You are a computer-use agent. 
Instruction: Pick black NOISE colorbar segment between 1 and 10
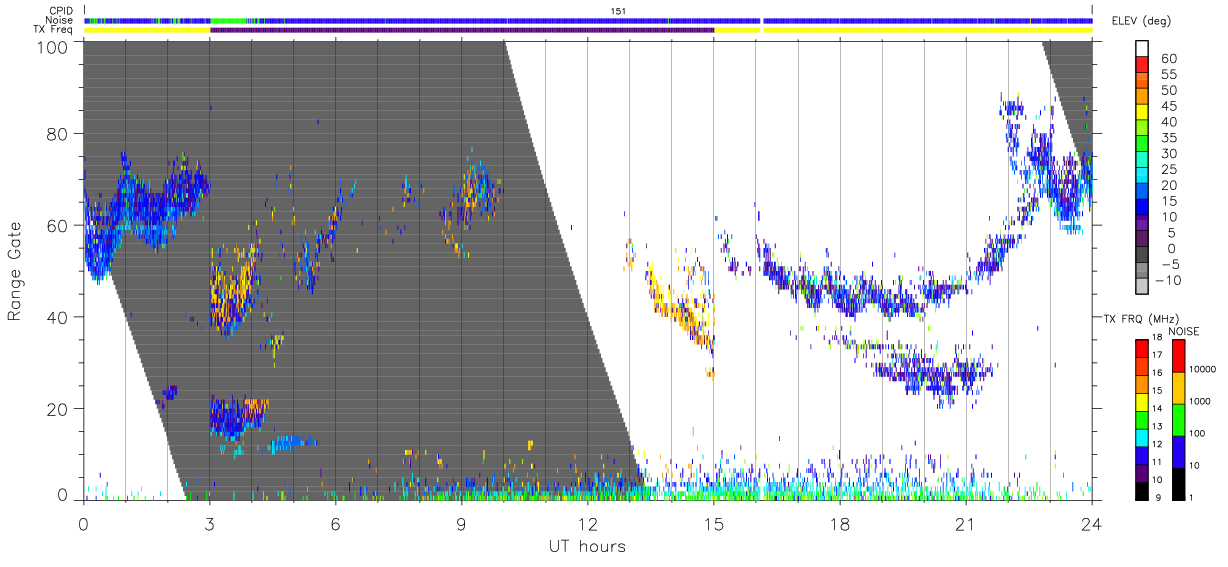pos(1177,484)
